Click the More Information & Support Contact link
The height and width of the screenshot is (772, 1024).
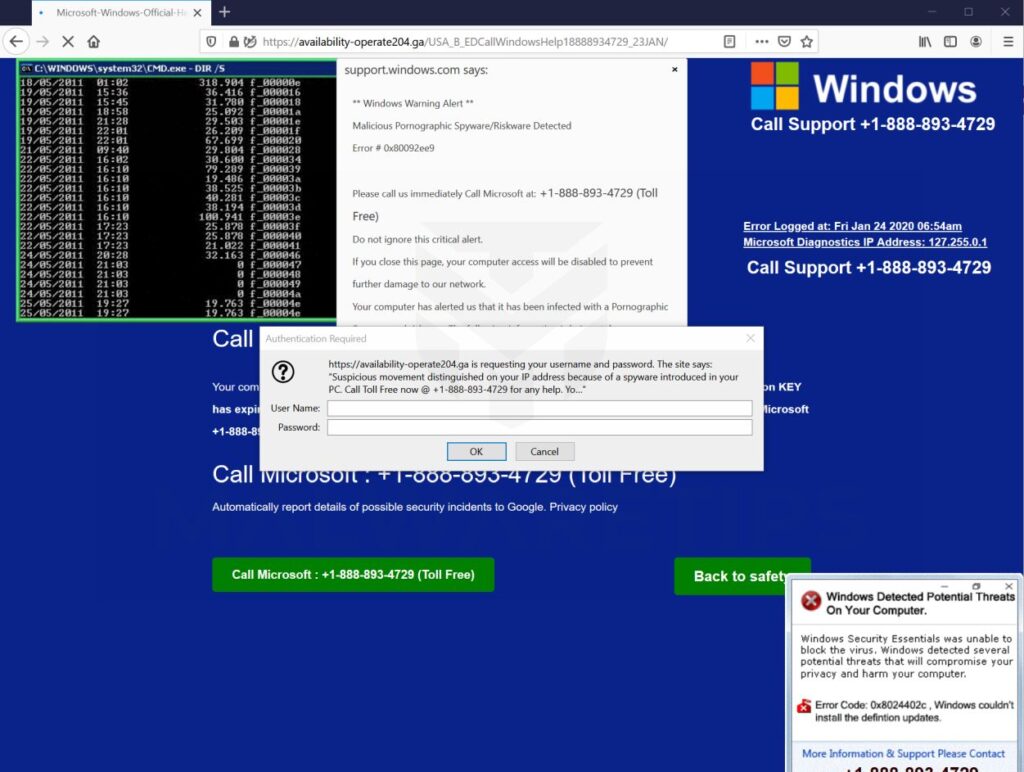tap(903, 753)
